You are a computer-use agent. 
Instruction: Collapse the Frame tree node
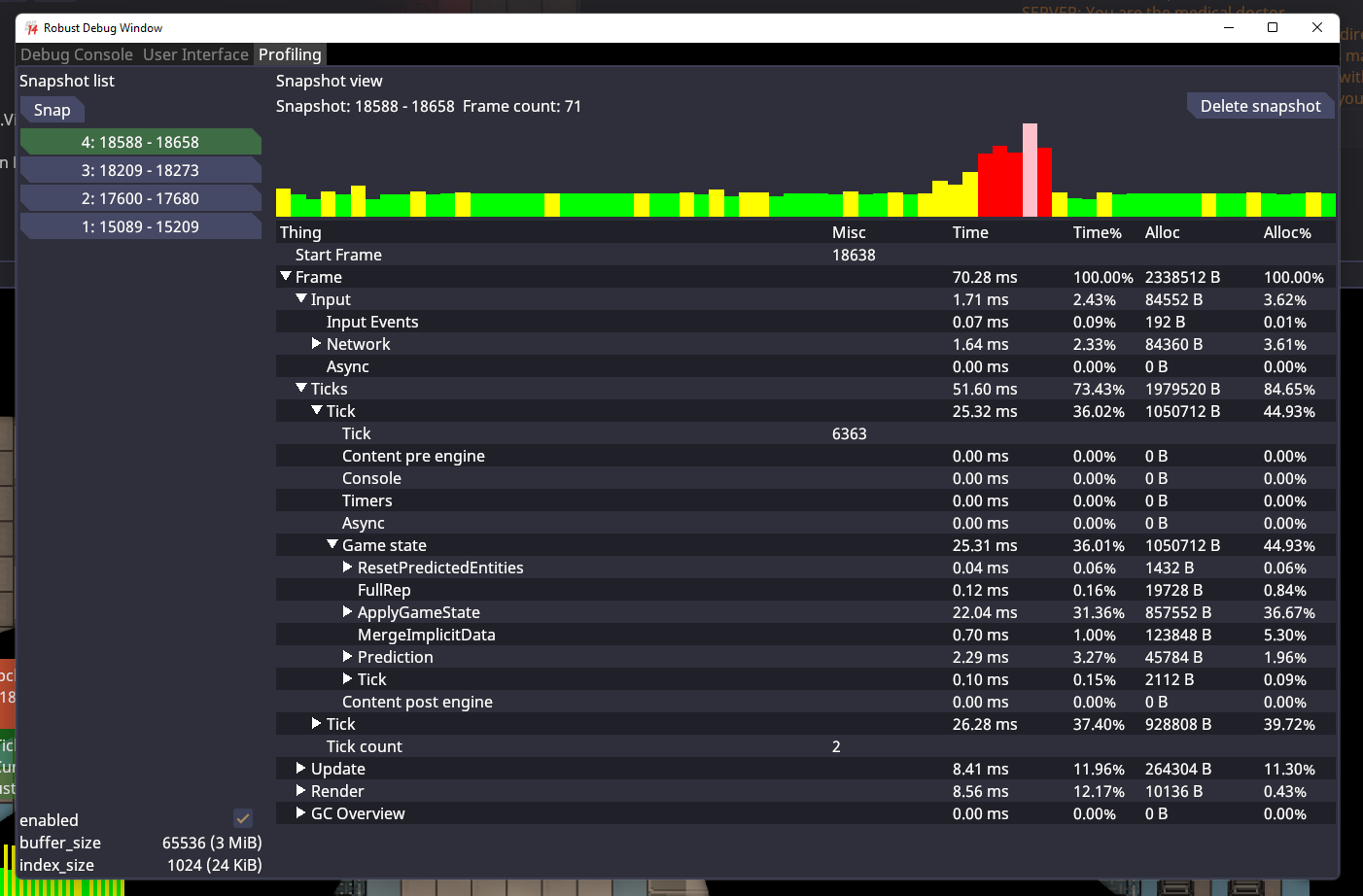pyautogui.click(x=286, y=277)
